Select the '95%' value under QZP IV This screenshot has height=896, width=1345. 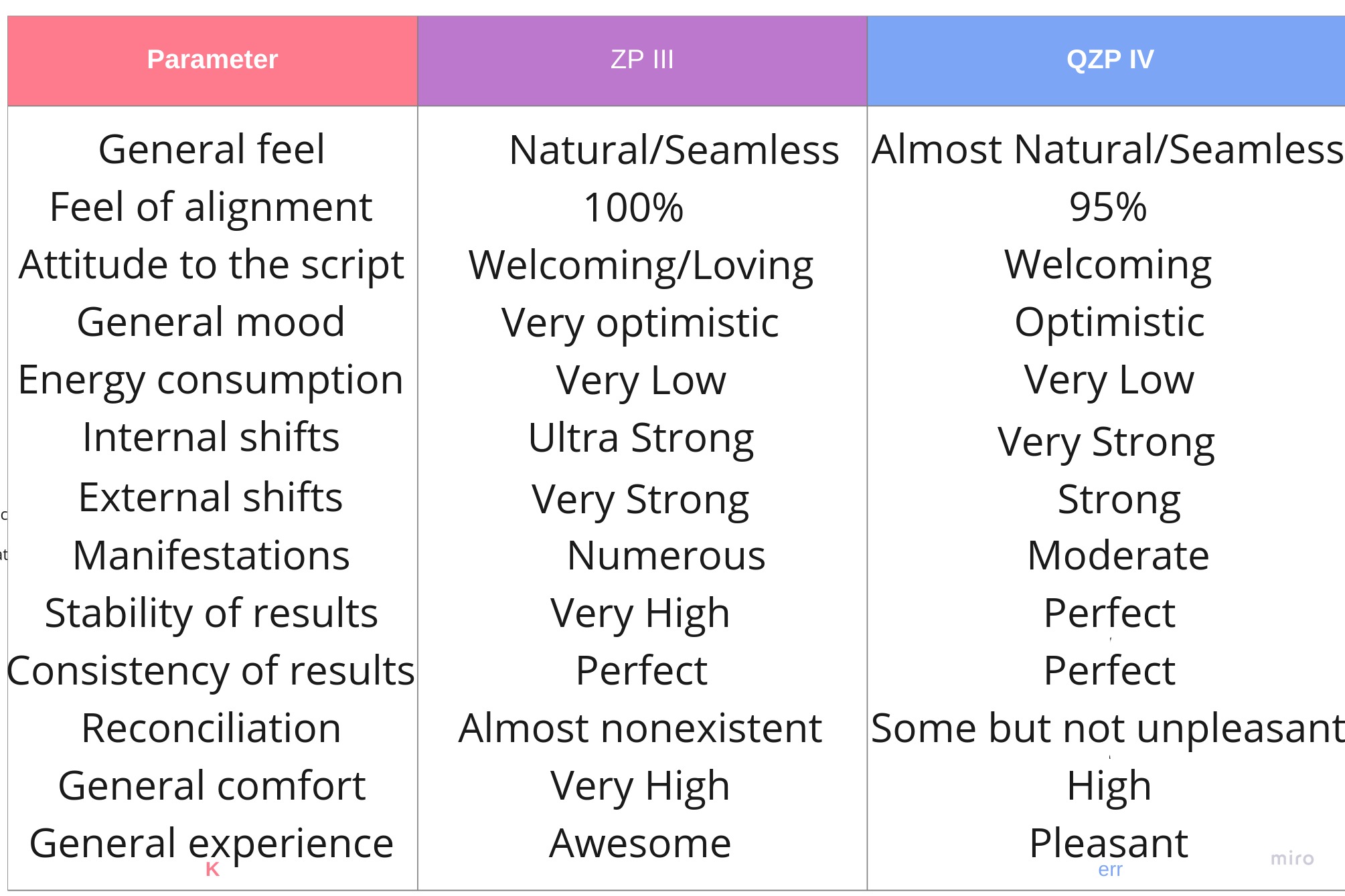click(x=1108, y=207)
